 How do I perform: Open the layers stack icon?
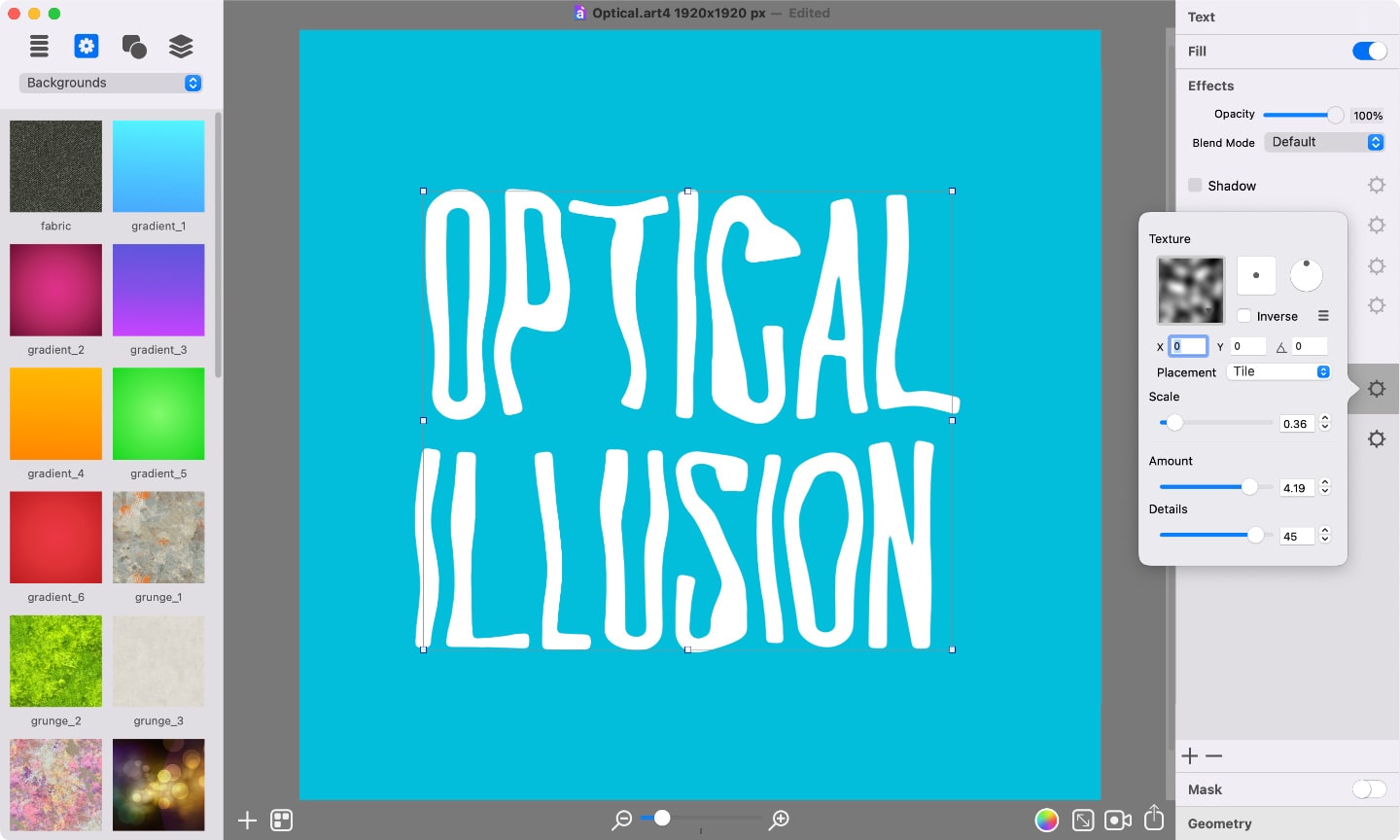[181, 46]
